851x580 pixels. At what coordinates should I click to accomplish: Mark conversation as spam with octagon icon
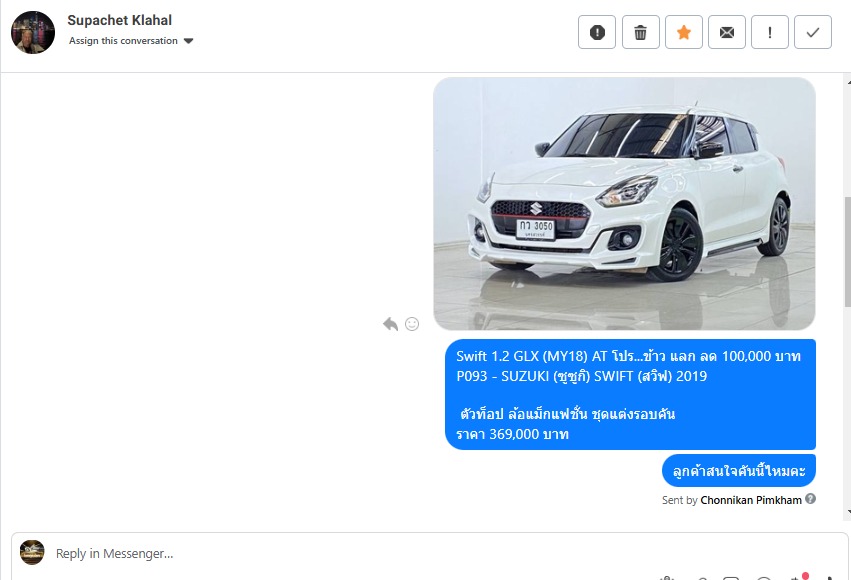click(x=597, y=33)
